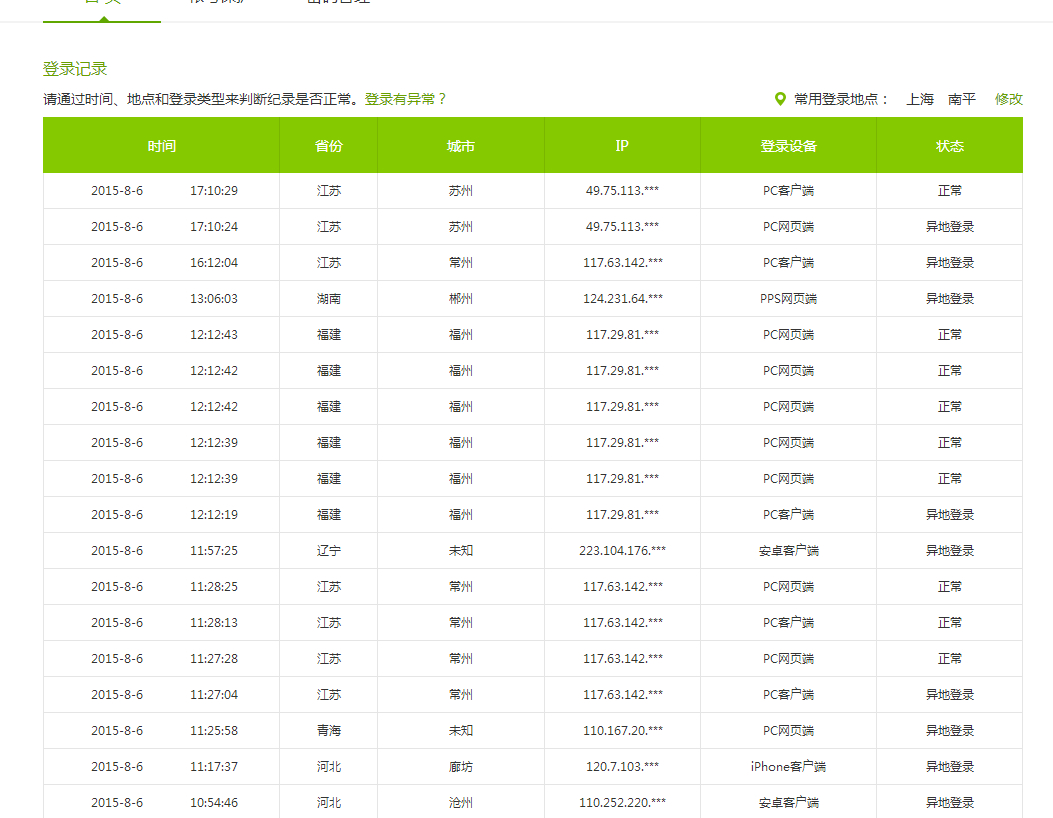Click the iPhone客户端 device cell
This screenshot has width=1053, height=818.
[788, 767]
